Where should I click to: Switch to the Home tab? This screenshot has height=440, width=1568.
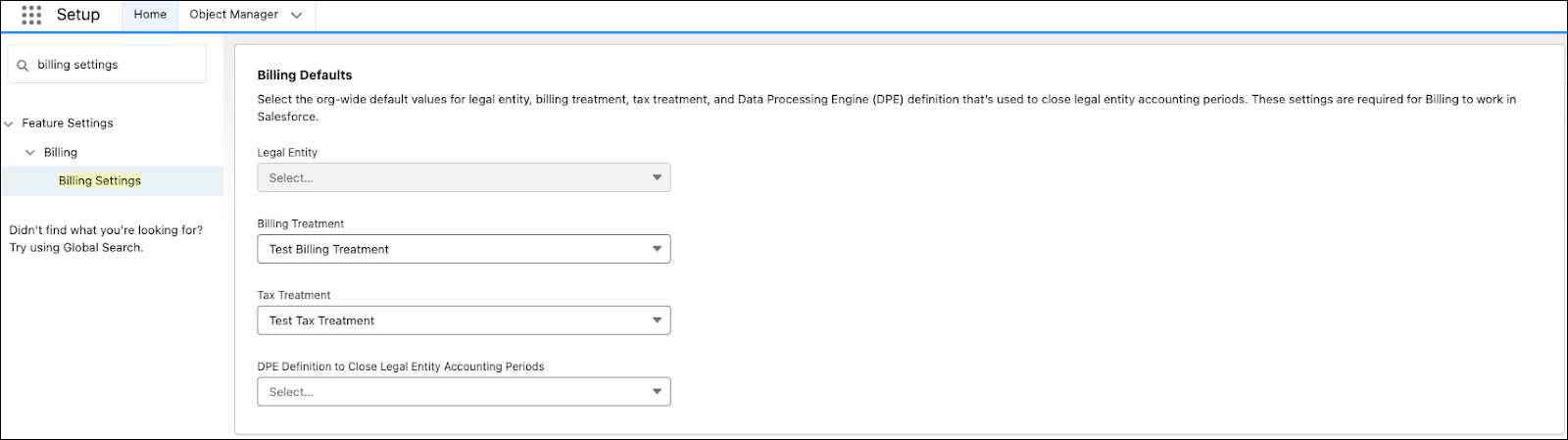pos(150,15)
